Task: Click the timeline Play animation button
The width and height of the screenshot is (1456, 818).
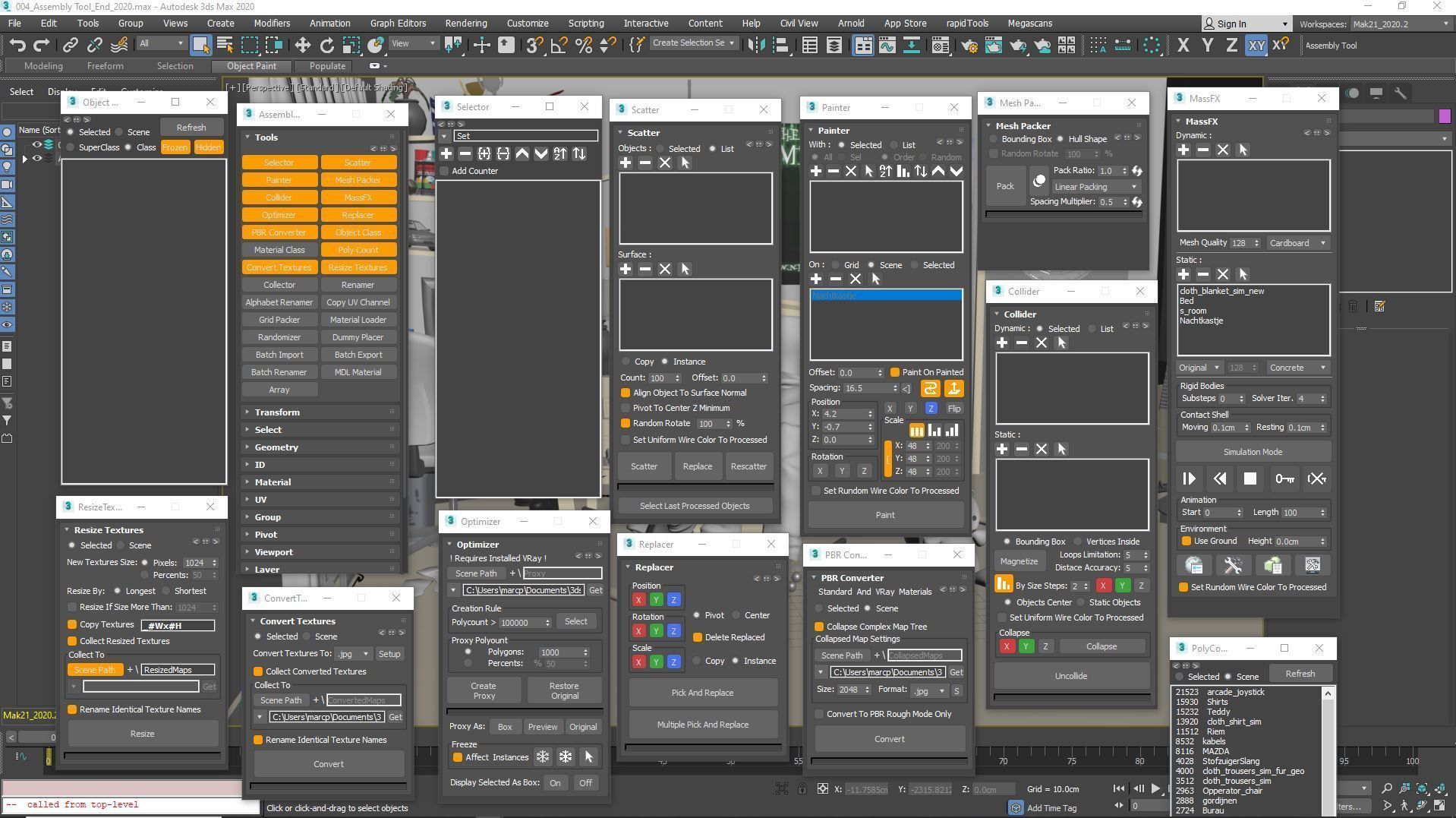Action: pyautogui.click(x=1155, y=788)
